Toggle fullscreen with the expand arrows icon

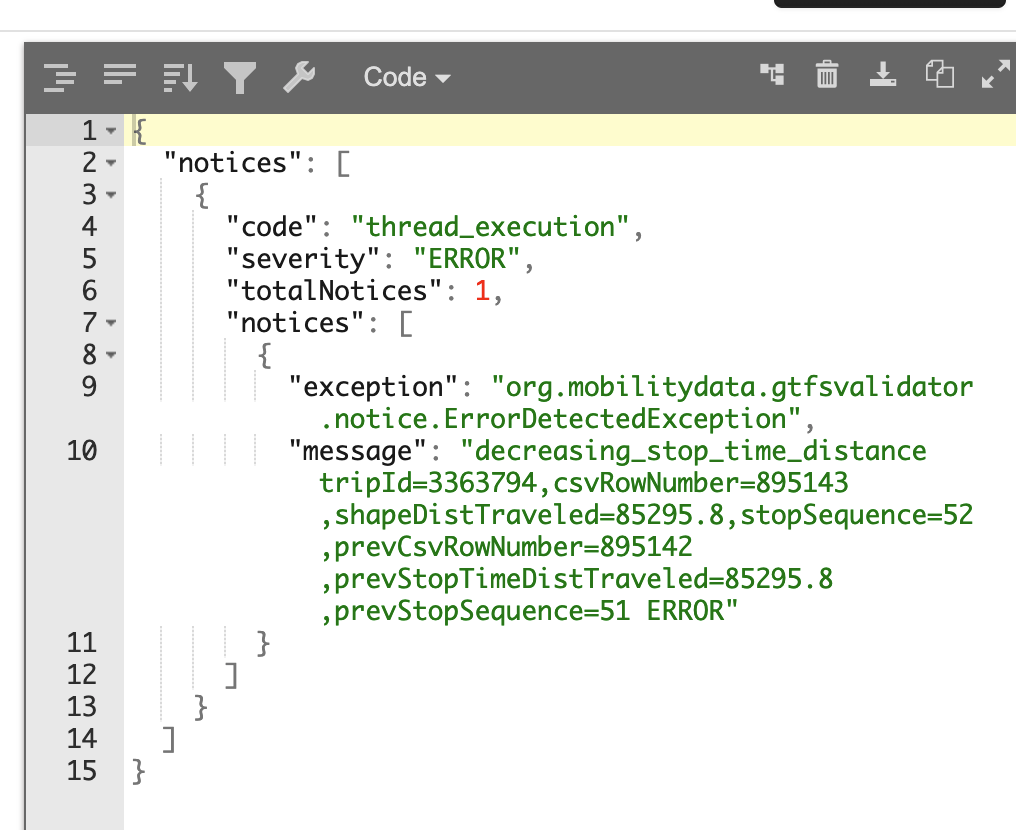[995, 74]
